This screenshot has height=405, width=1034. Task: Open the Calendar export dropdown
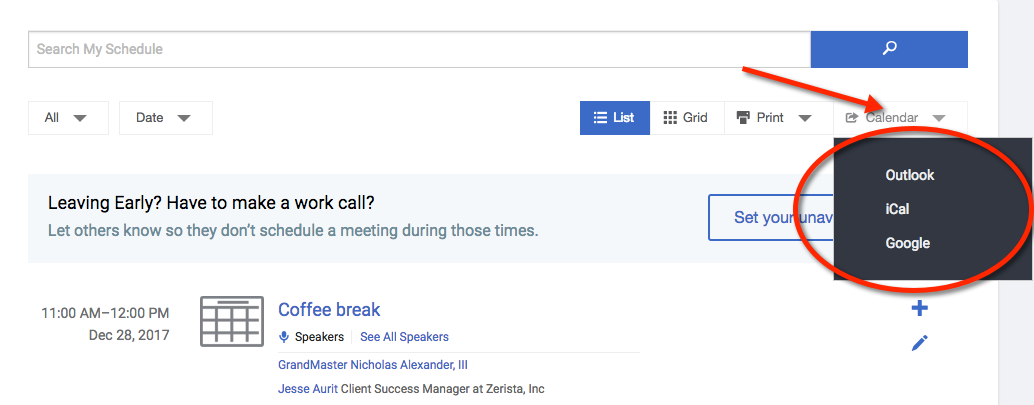900,118
